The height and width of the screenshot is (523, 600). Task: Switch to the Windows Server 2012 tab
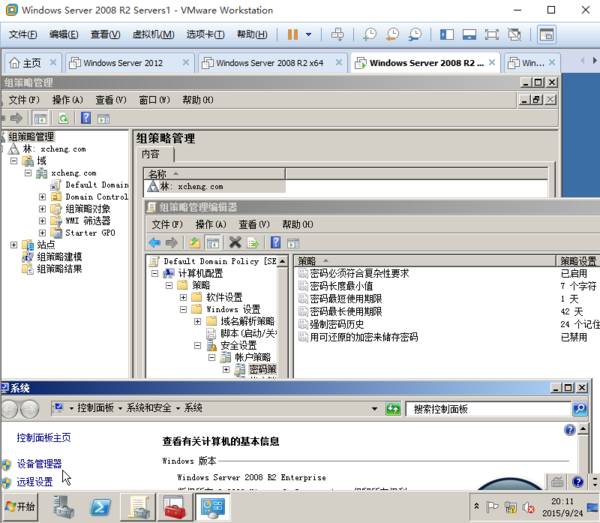pos(123,63)
